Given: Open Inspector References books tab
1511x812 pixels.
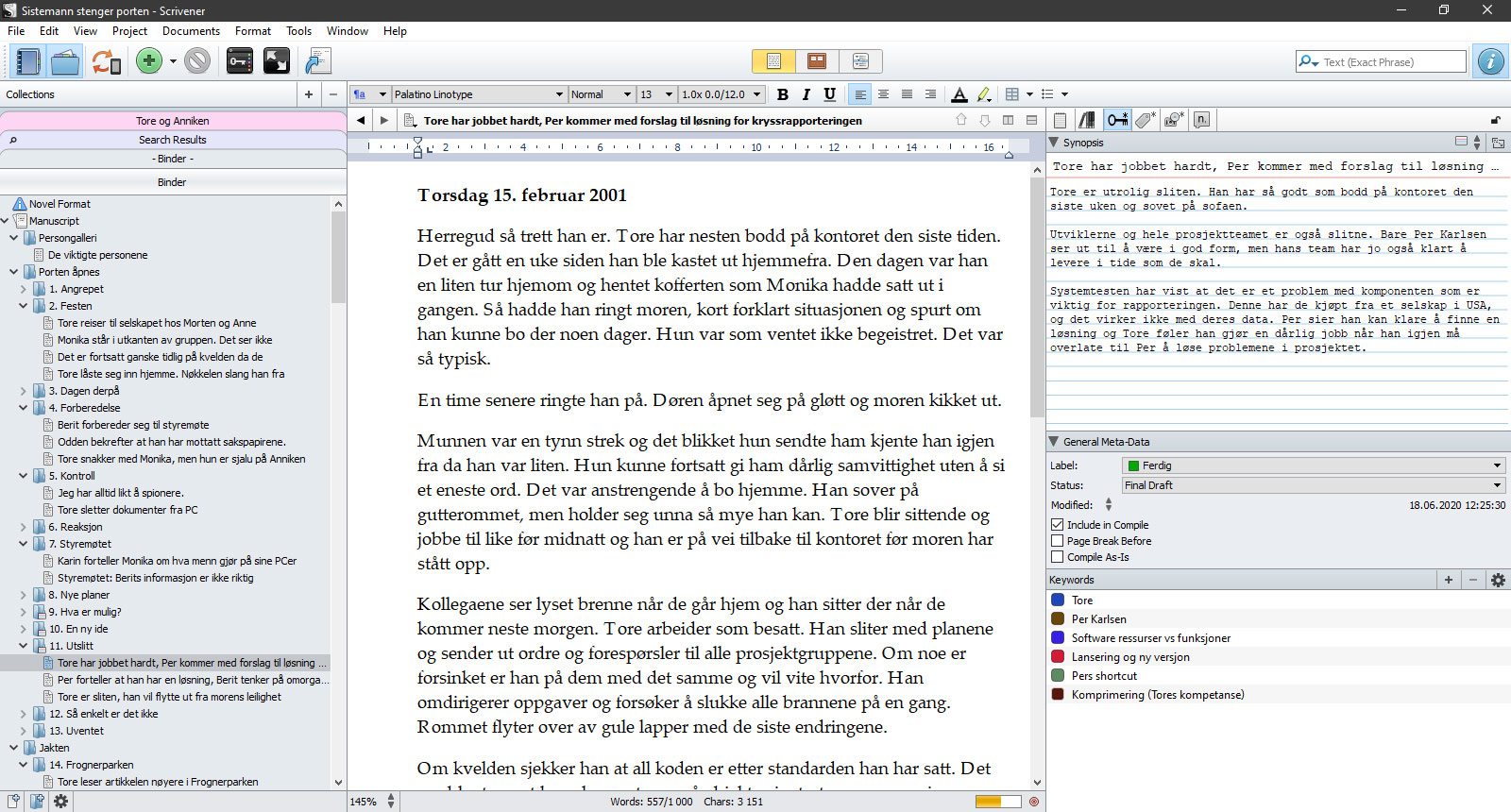Looking at the screenshot, I should pos(1087,120).
